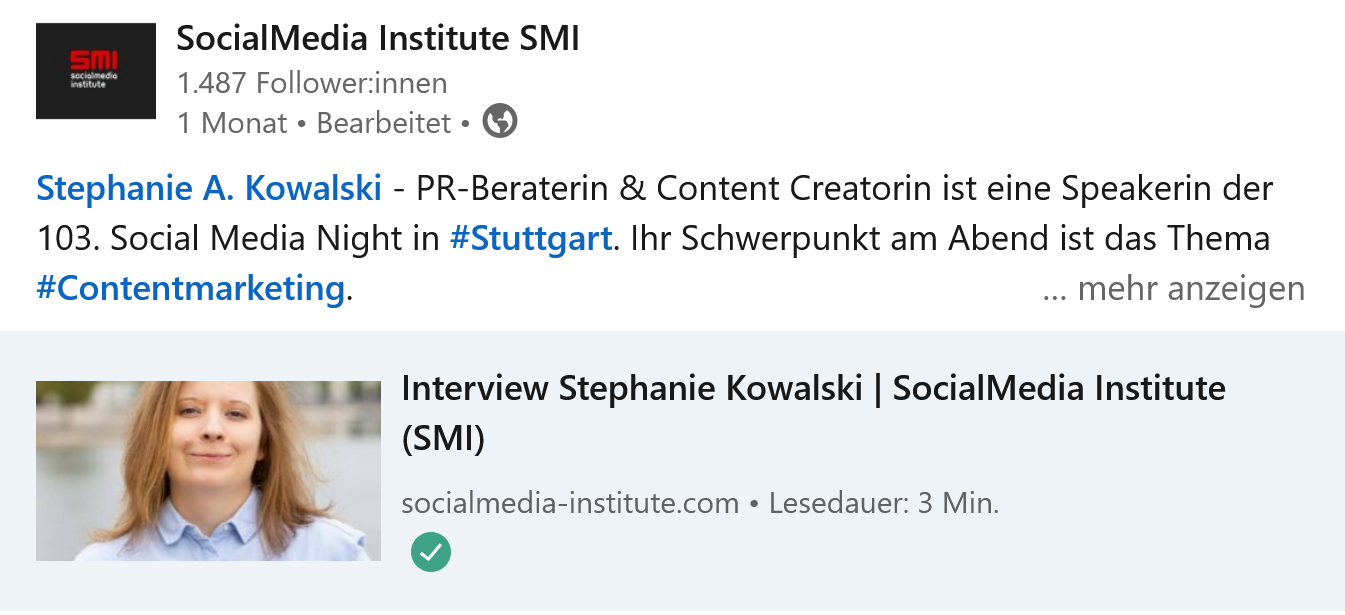1345x615 pixels.
Task: Click the globe public-visibility icon
Action: pyautogui.click(x=500, y=122)
